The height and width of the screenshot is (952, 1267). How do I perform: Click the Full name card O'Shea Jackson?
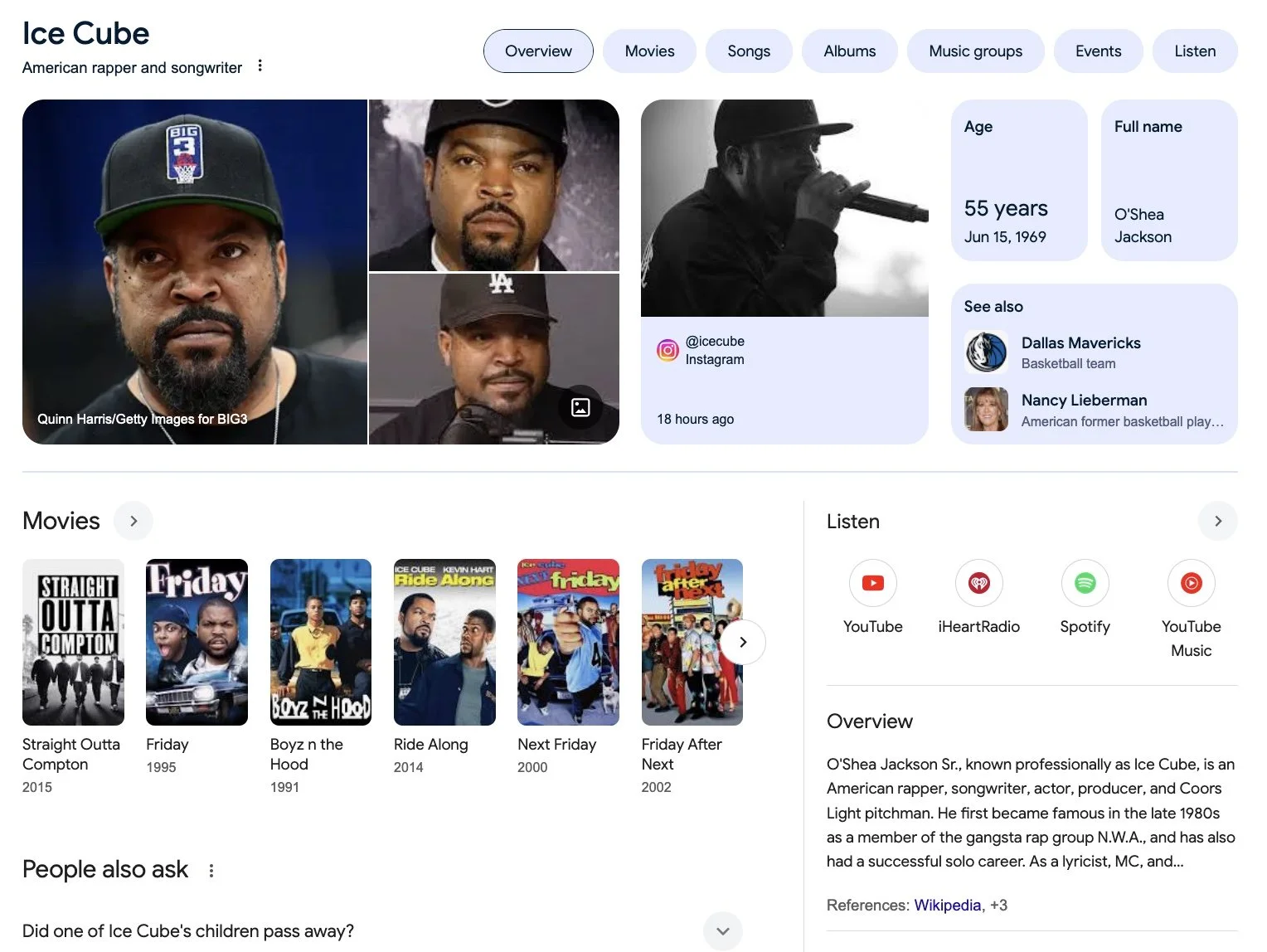point(1169,180)
